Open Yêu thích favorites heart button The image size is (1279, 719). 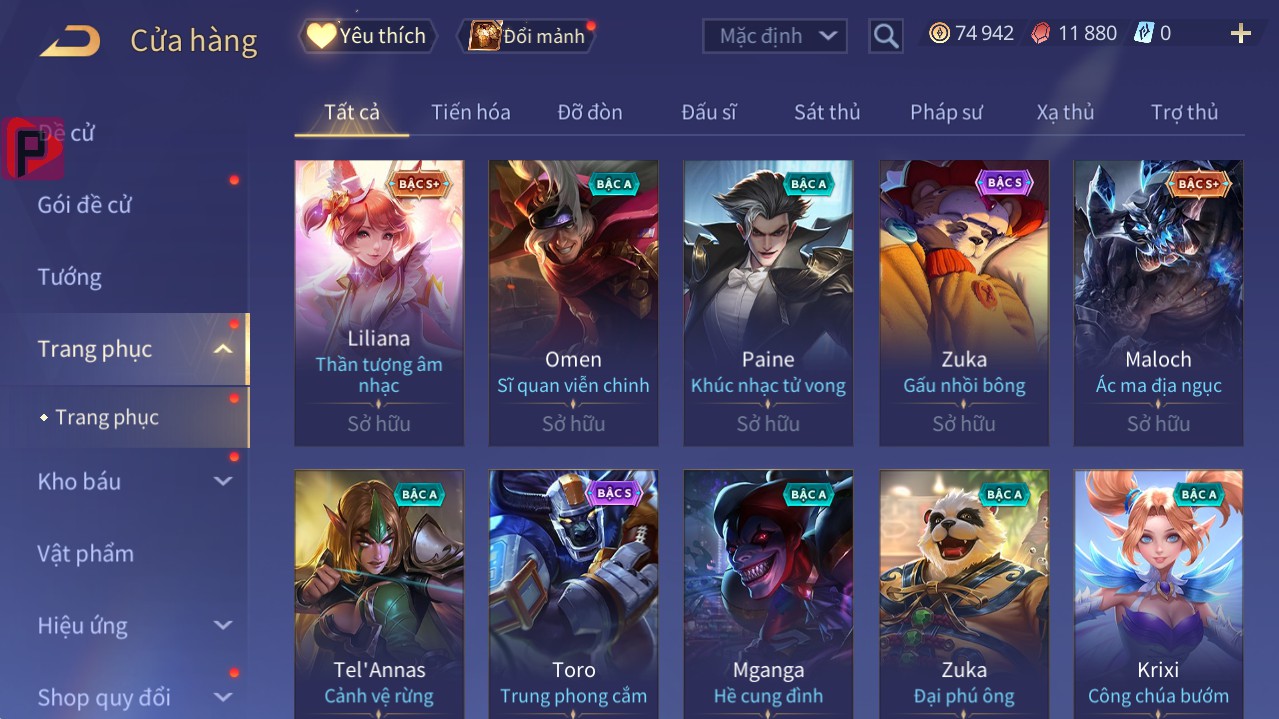(x=367, y=36)
